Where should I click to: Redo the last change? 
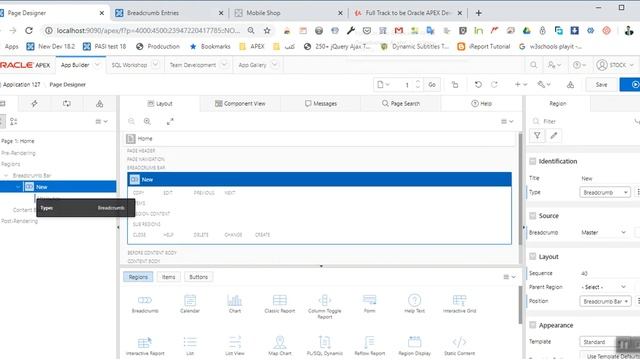[x=494, y=84]
